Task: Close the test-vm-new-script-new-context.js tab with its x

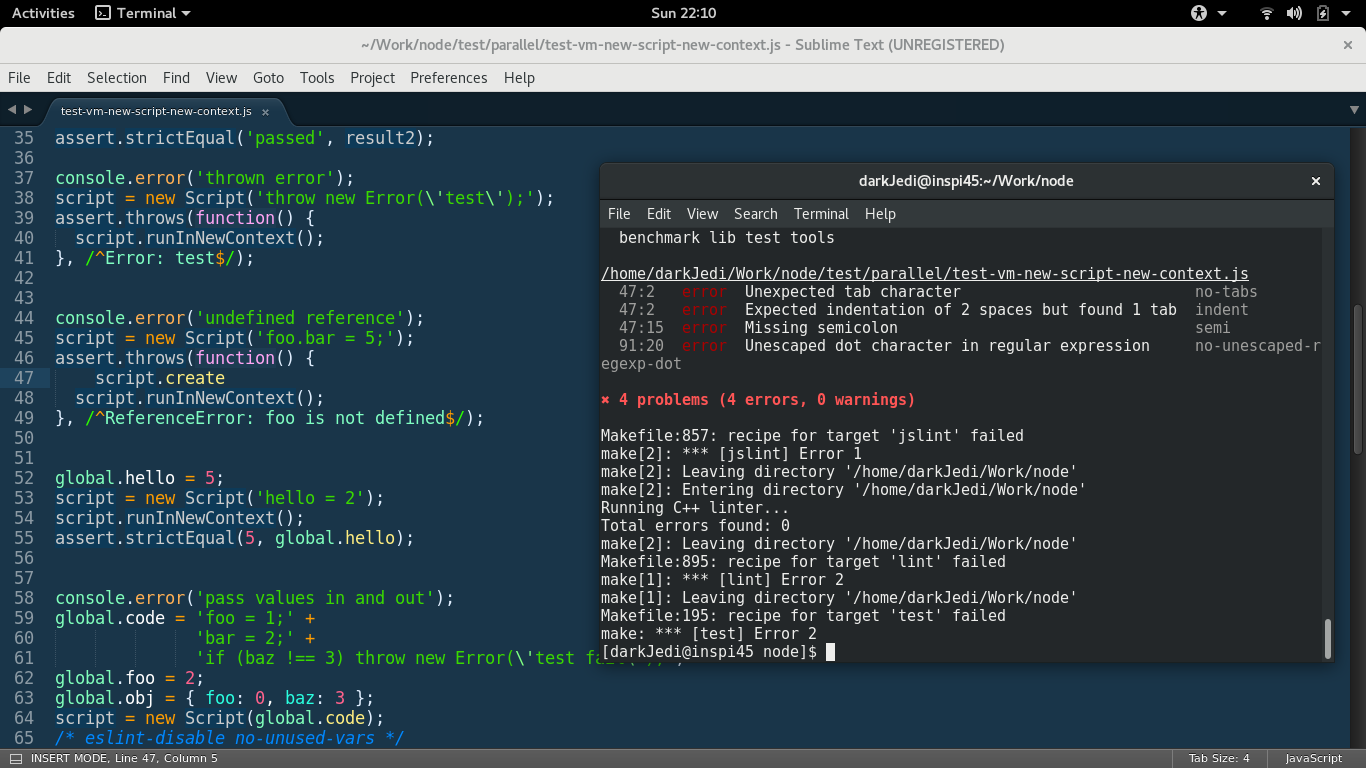Action: tap(265, 111)
